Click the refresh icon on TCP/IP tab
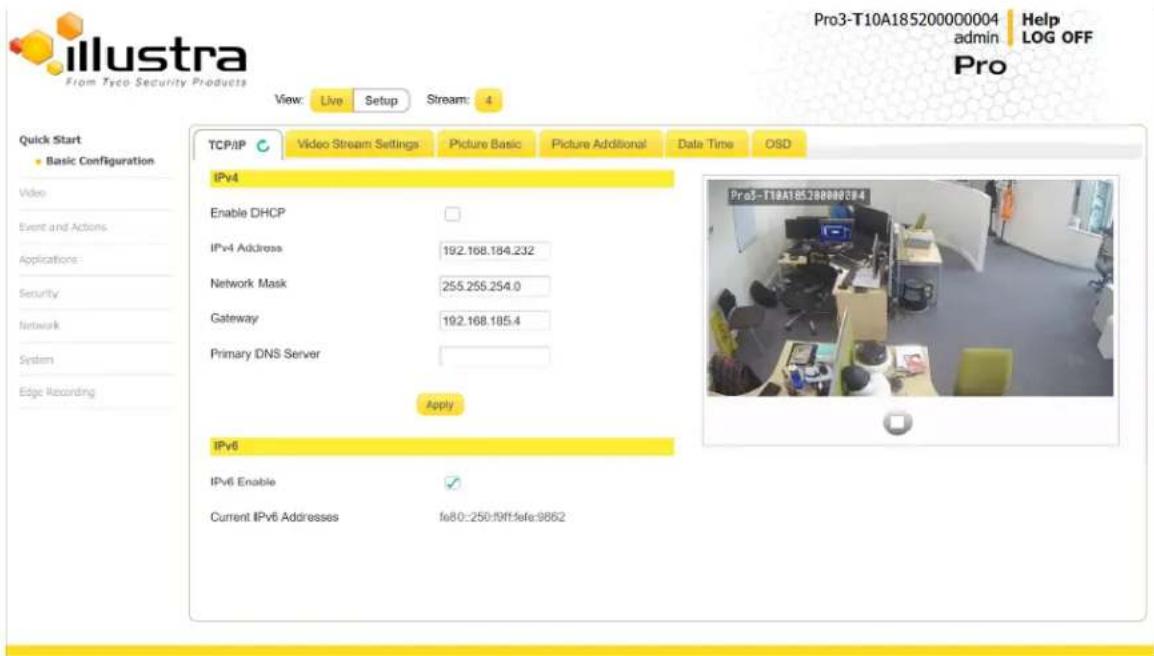 pos(263,146)
